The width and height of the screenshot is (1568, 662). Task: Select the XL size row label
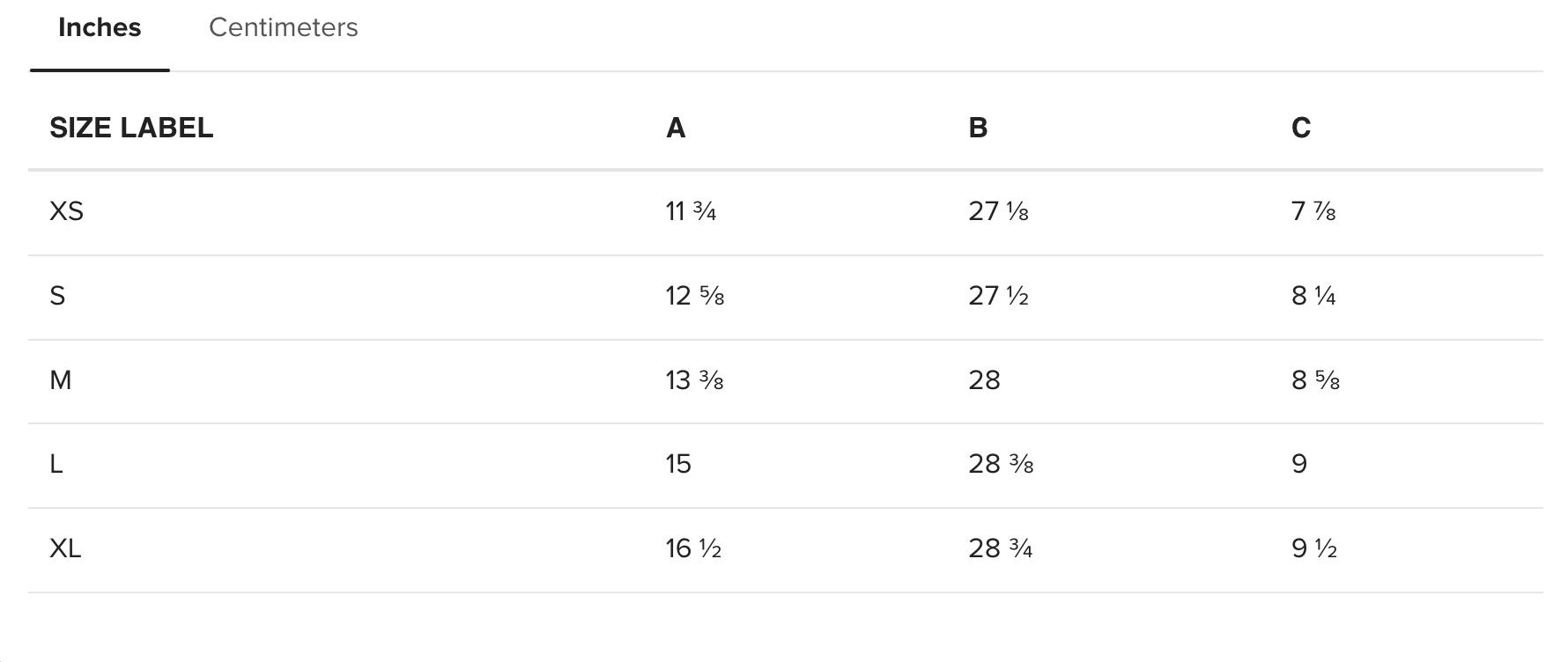(66, 548)
